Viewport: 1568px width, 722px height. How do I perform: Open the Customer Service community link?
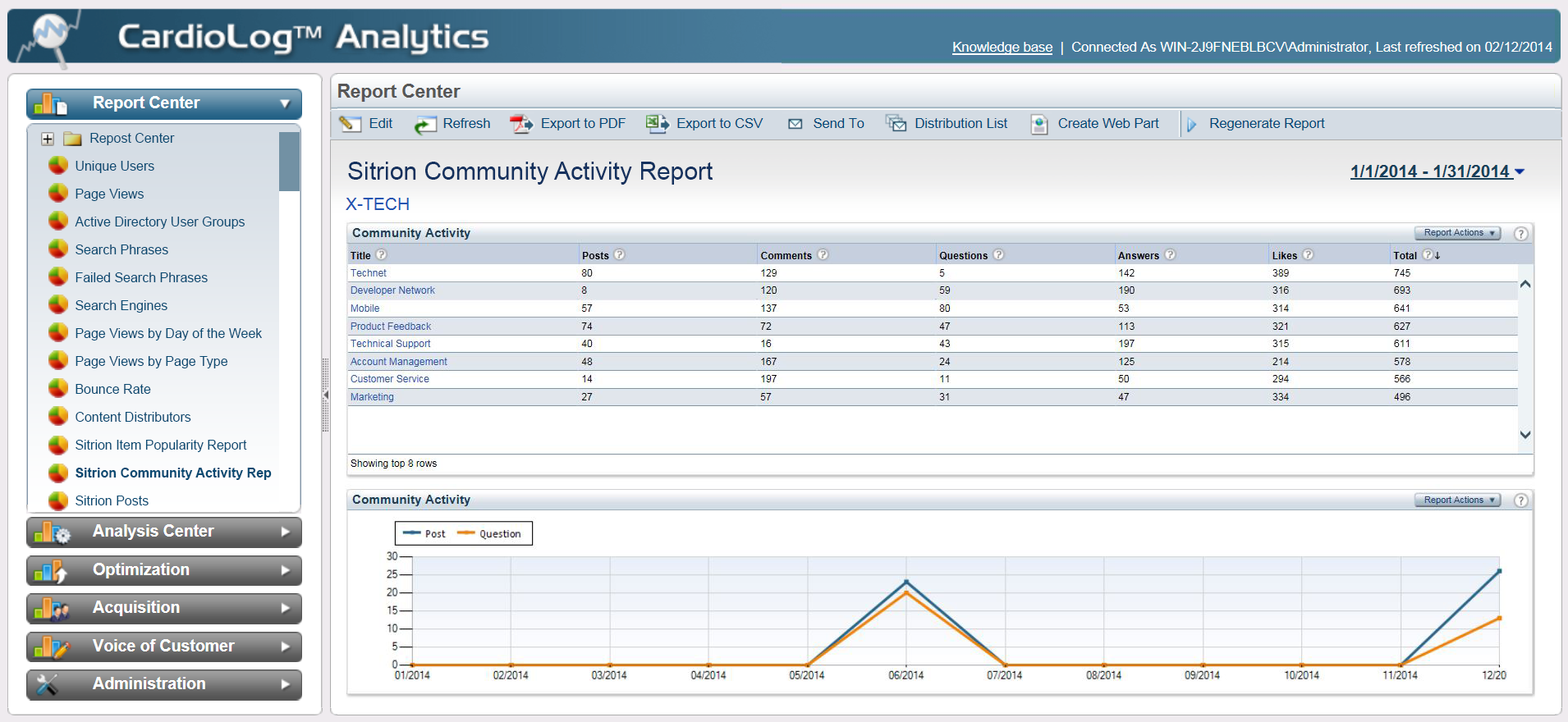390,379
